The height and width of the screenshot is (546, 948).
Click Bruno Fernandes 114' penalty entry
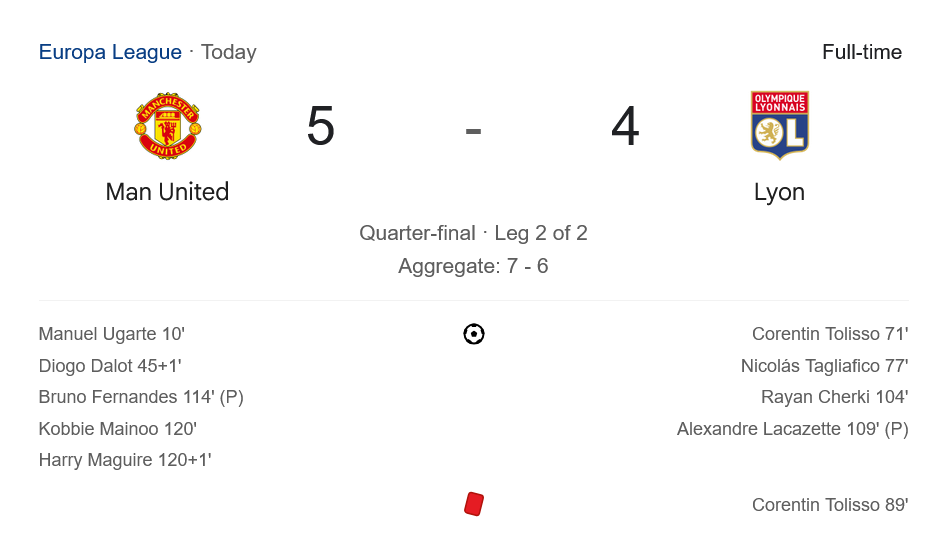141,397
